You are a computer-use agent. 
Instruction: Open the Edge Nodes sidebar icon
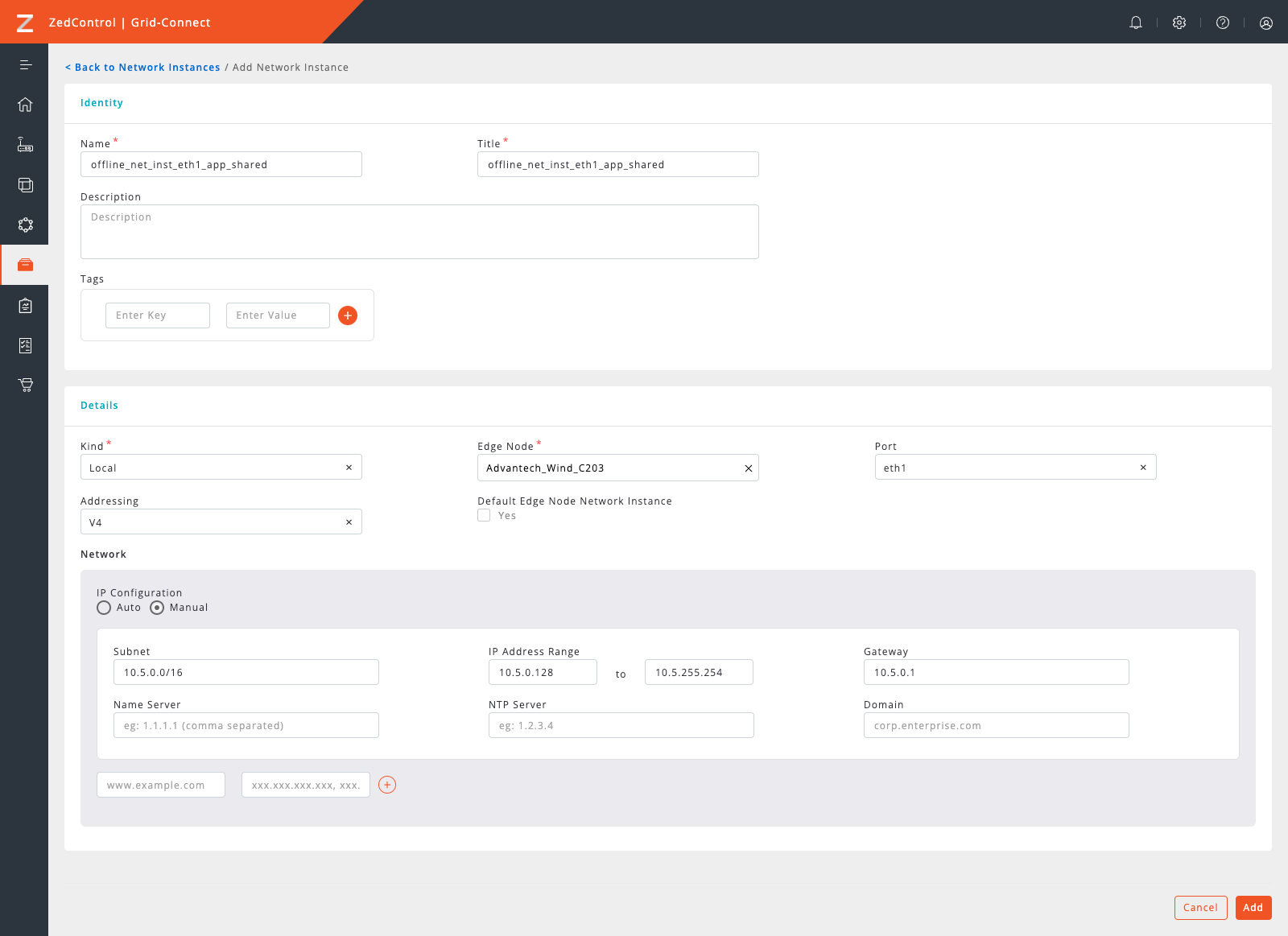pos(26,145)
